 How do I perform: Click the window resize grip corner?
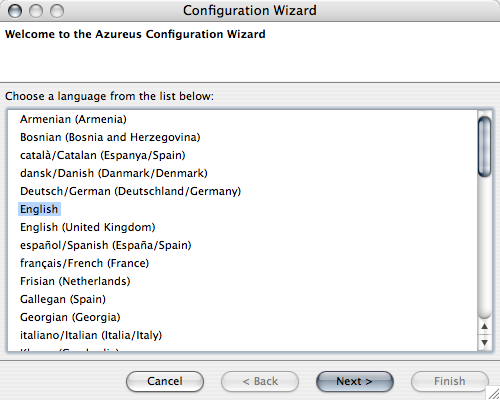pyautogui.click(x=493, y=393)
